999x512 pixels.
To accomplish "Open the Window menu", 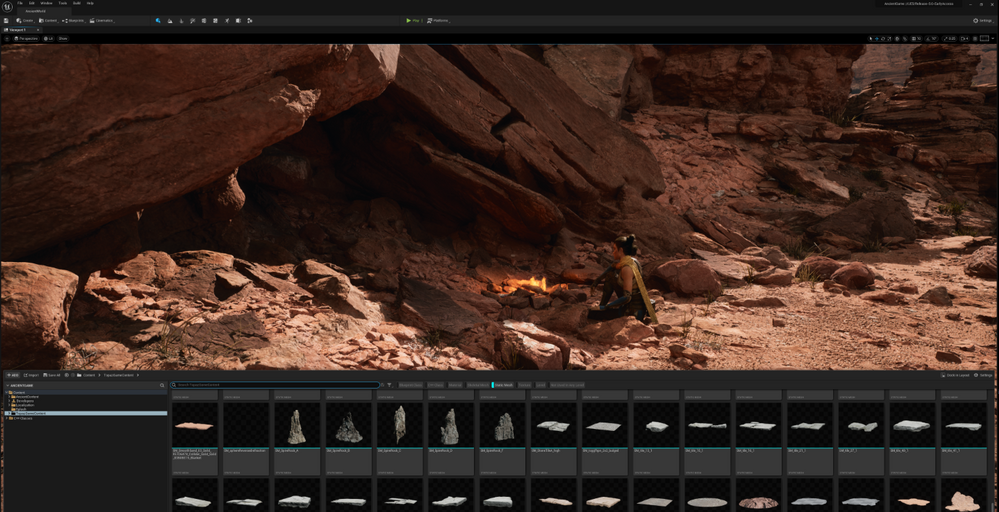I will 47,3.
